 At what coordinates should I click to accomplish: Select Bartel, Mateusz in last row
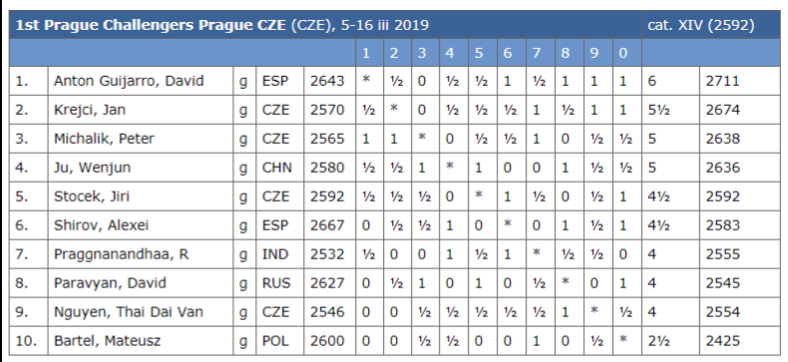[107, 341]
